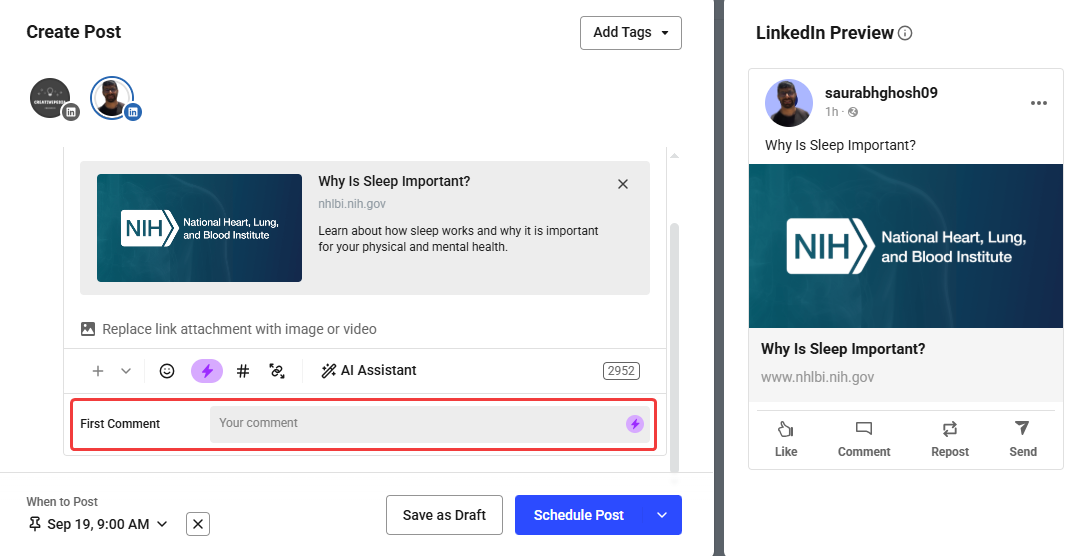Click Save as Draft button
Image resolution: width=1084 pixels, height=556 pixels.
point(444,515)
